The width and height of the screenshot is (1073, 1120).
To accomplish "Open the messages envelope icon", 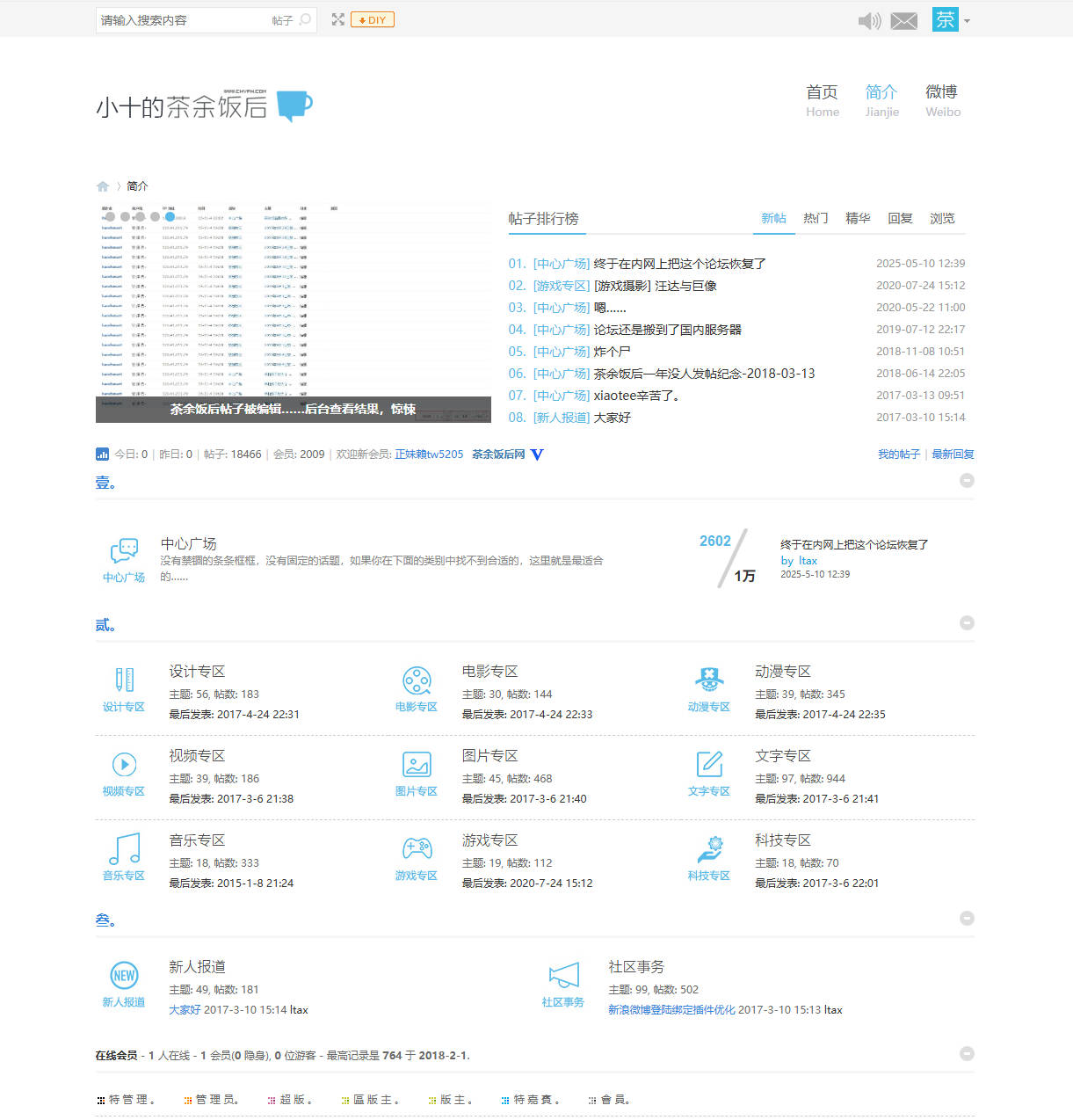I will pyautogui.click(x=903, y=21).
